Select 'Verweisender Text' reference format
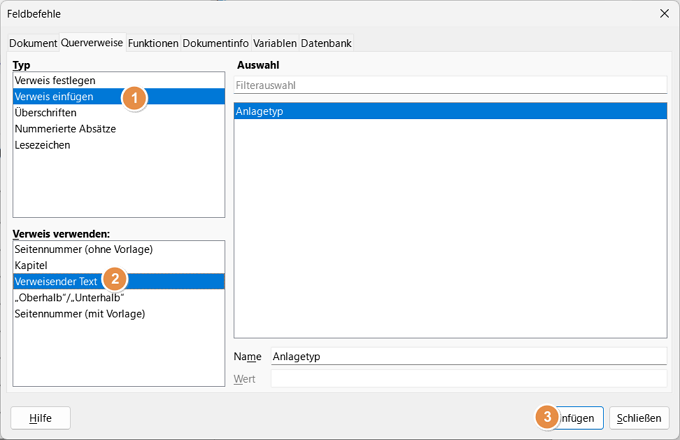 [x=56, y=281]
